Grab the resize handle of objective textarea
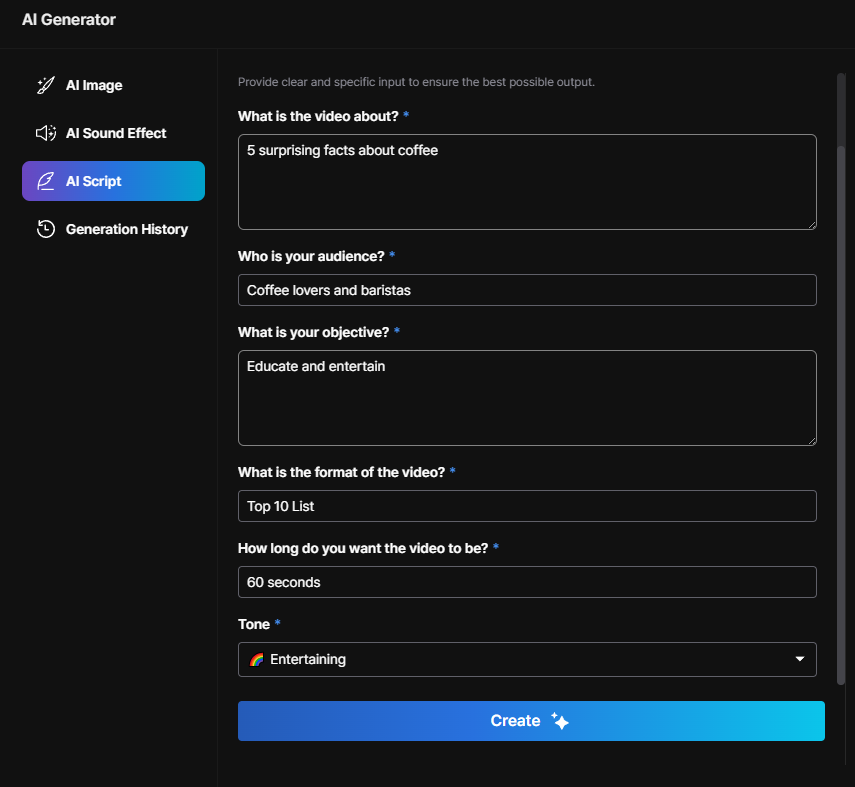Screen dimensions: 855x787 click(x=811, y=440)
